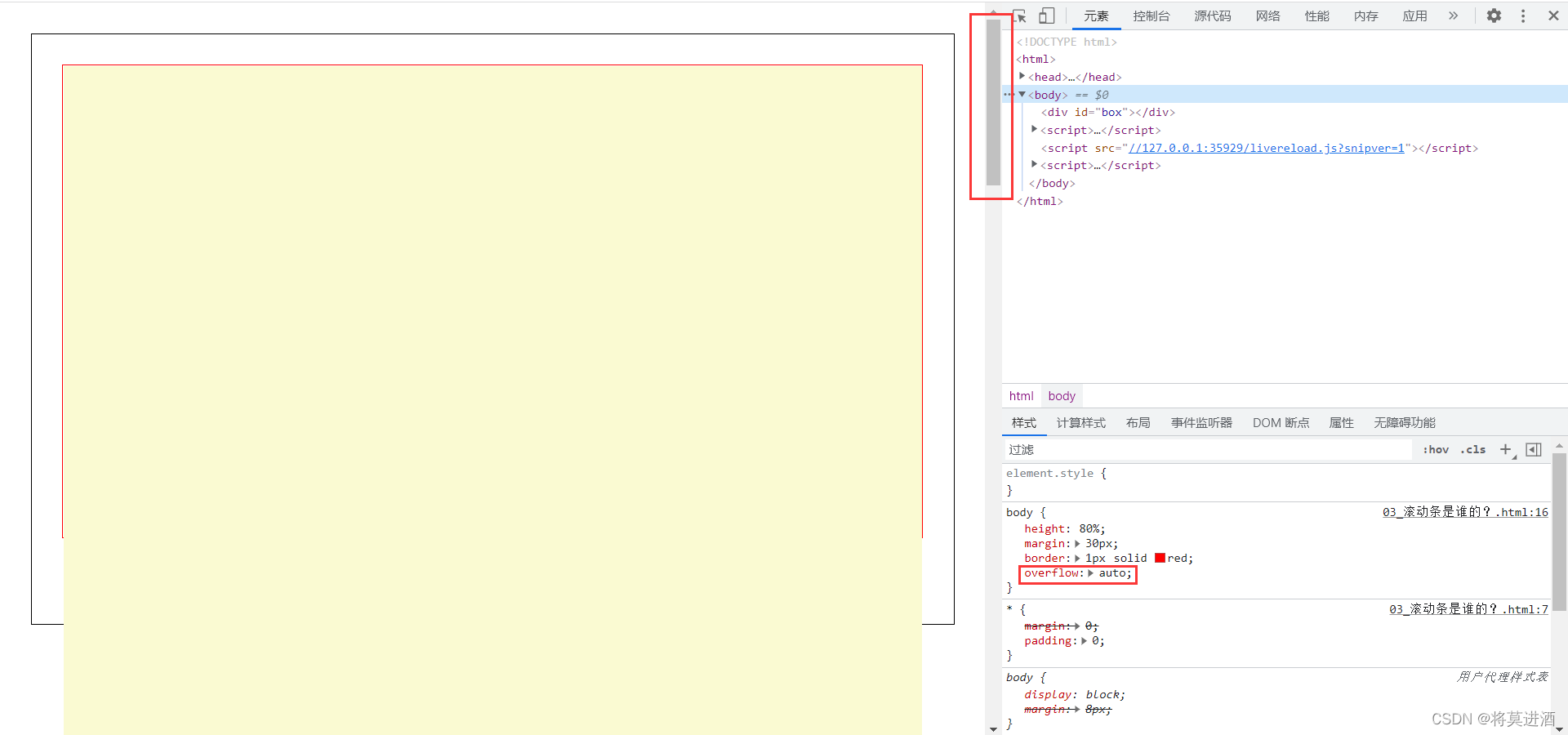1568x735 pixels.
Task: Toggle the :hov element state panel
Action: pyautogui.click(x=1436, y=450)
